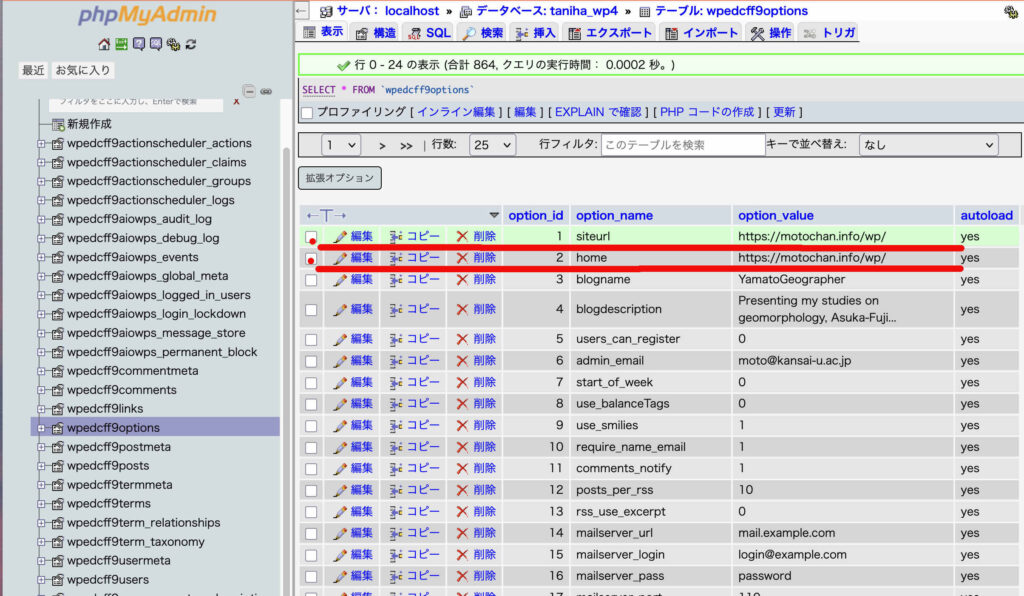
Task: Click navigation panel settings gear icon
Action: coord(173,44)
